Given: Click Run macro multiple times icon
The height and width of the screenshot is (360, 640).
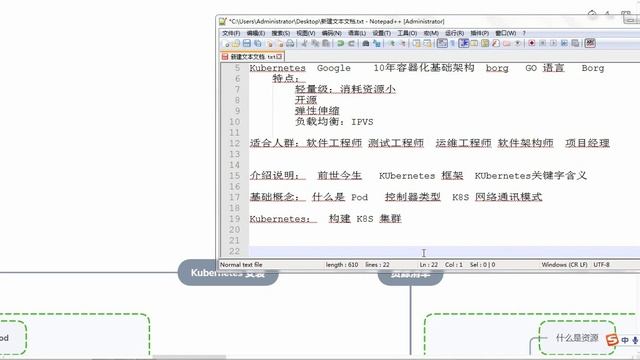Looking at the screenshot, I should coord(564,43).
